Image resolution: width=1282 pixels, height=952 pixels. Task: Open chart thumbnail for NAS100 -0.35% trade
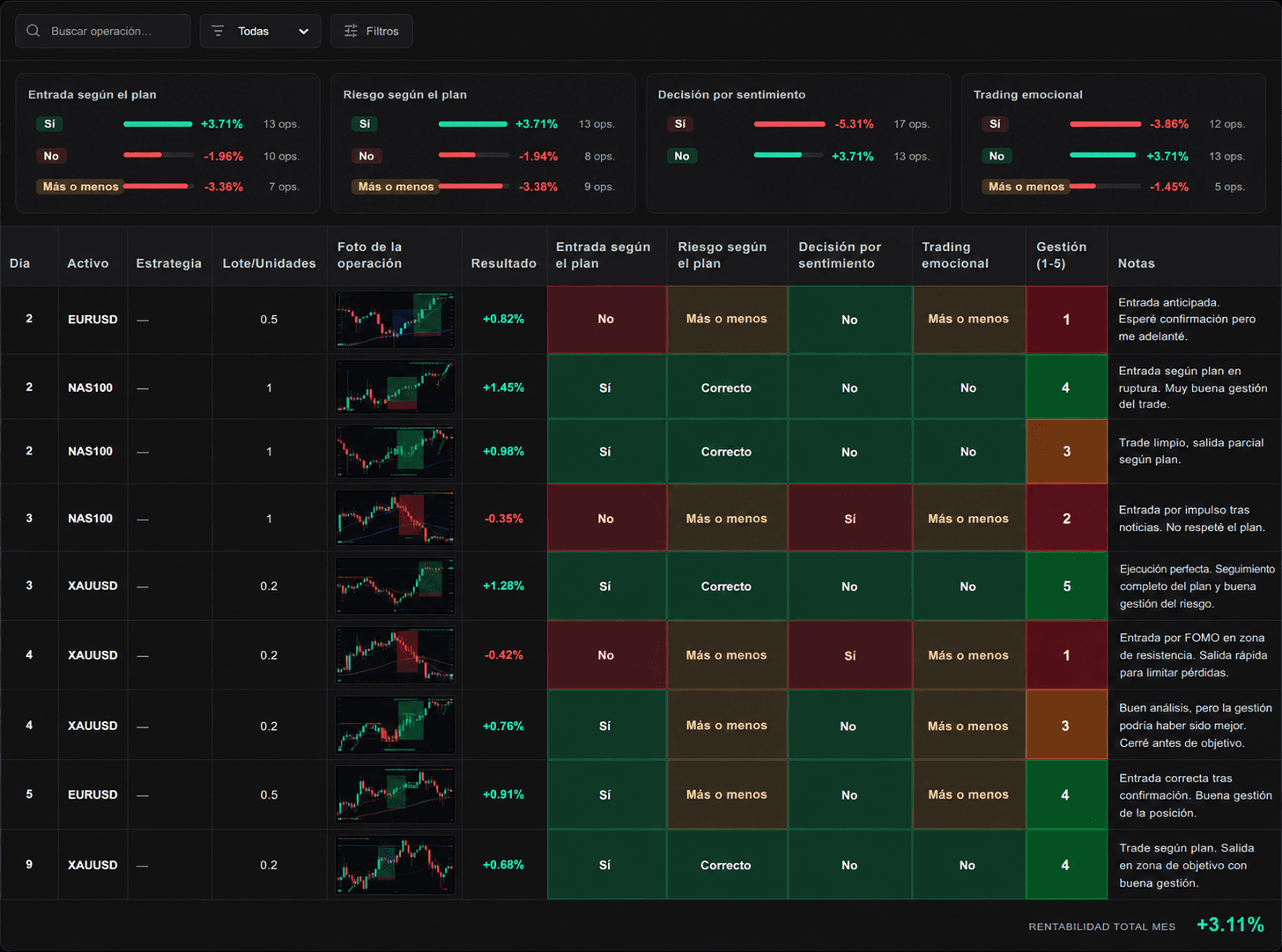tap(395, 519)
